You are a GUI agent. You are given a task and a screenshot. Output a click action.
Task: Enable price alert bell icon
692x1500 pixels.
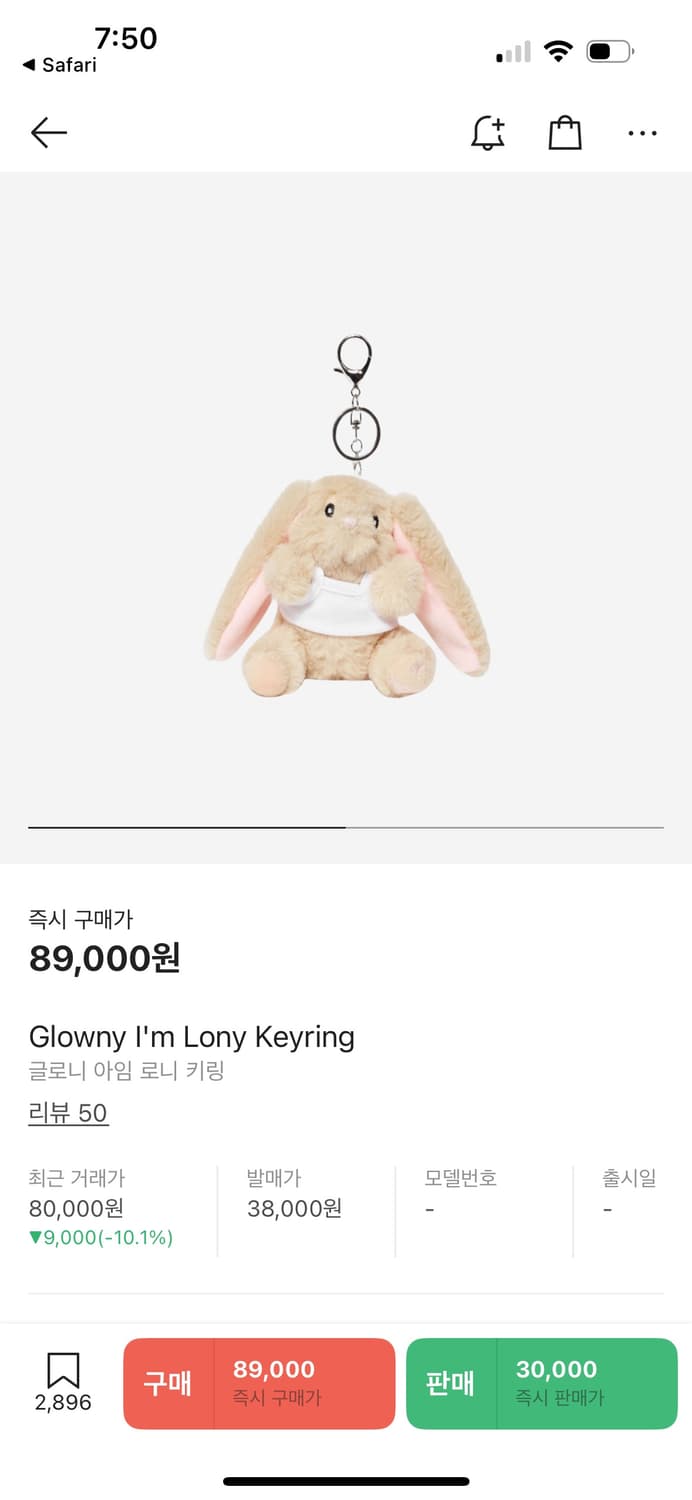coord(488,133)
